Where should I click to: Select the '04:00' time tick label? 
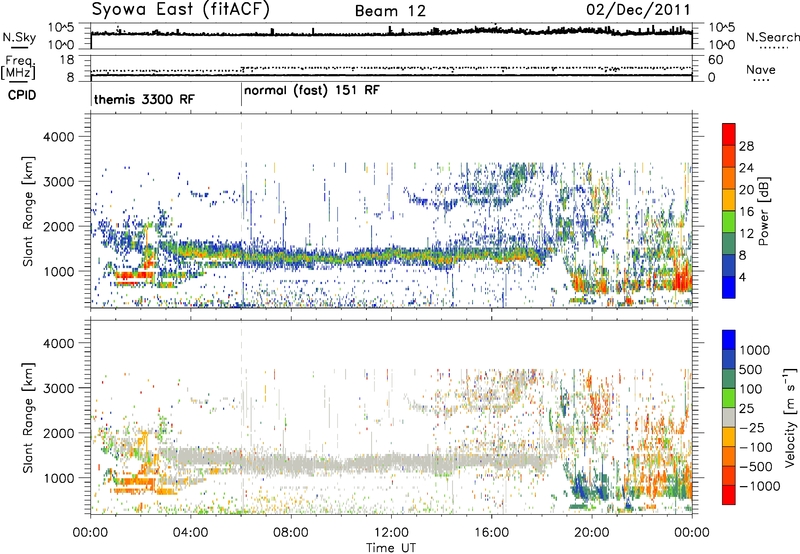pyautogui.click(x=190, y=533)
